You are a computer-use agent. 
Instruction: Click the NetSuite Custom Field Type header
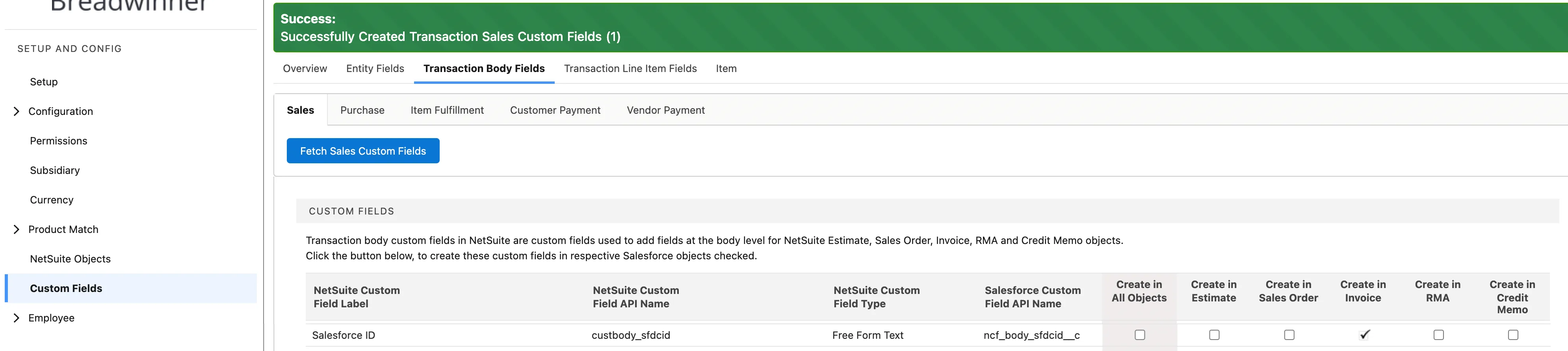tap(877, 297)
